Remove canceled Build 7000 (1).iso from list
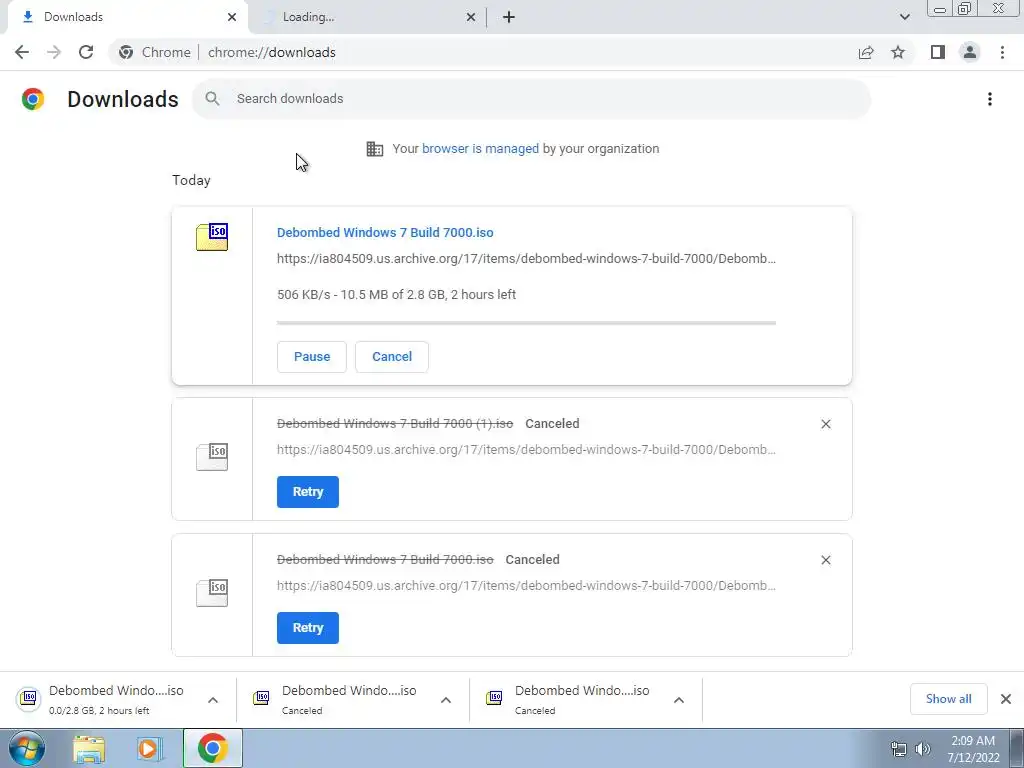Viewport: 1024px width, 768px height. [x=825, y=424]
